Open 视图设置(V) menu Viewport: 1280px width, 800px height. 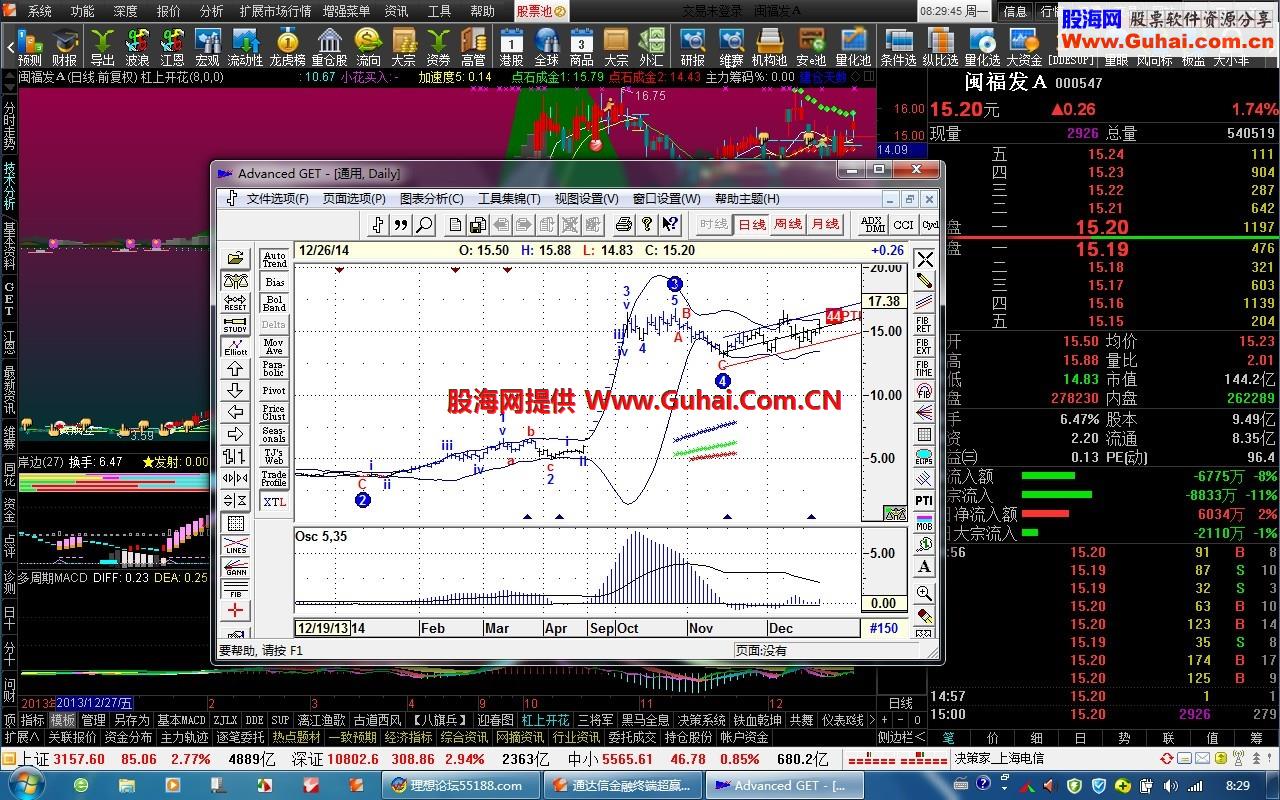coord(587,199)
